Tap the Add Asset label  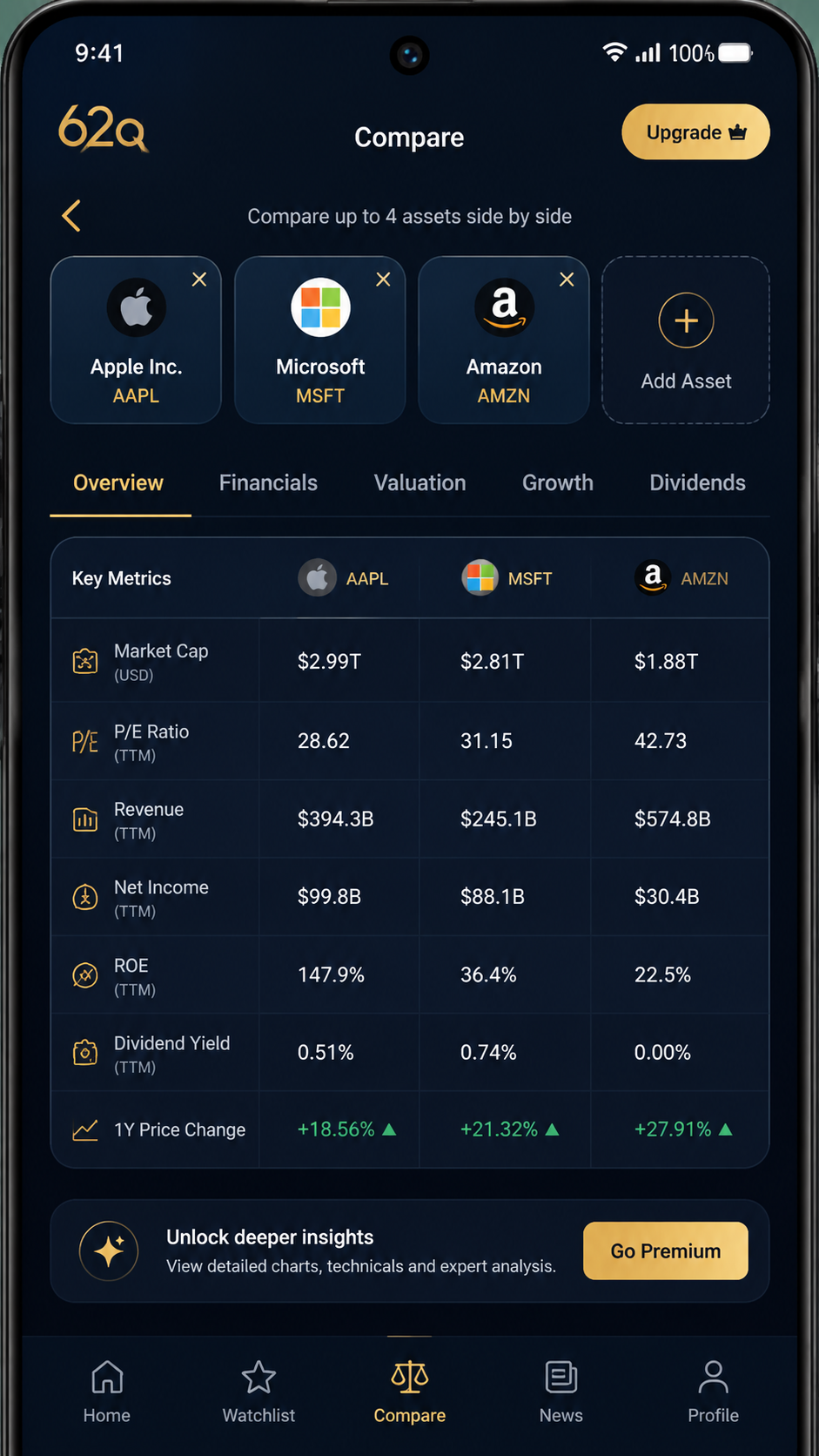pyautogui.click(x=686, y=381)
